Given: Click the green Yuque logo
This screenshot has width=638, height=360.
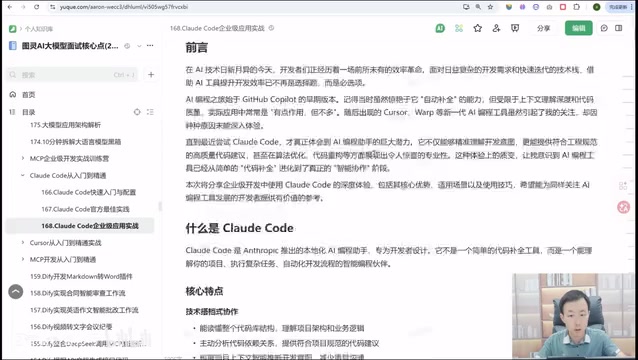Looking at the screenshot, I should [x=13, y=29].
